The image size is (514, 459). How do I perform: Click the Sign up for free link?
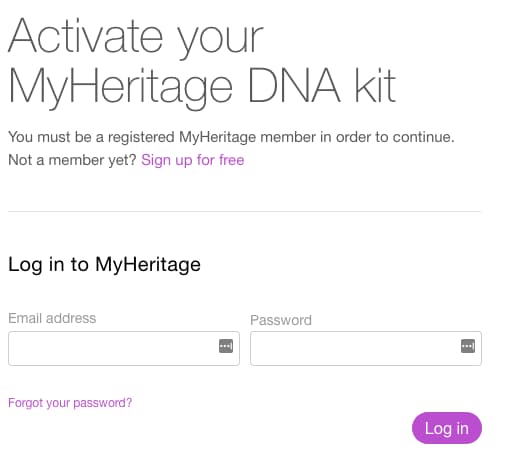(x=193, y=160)
